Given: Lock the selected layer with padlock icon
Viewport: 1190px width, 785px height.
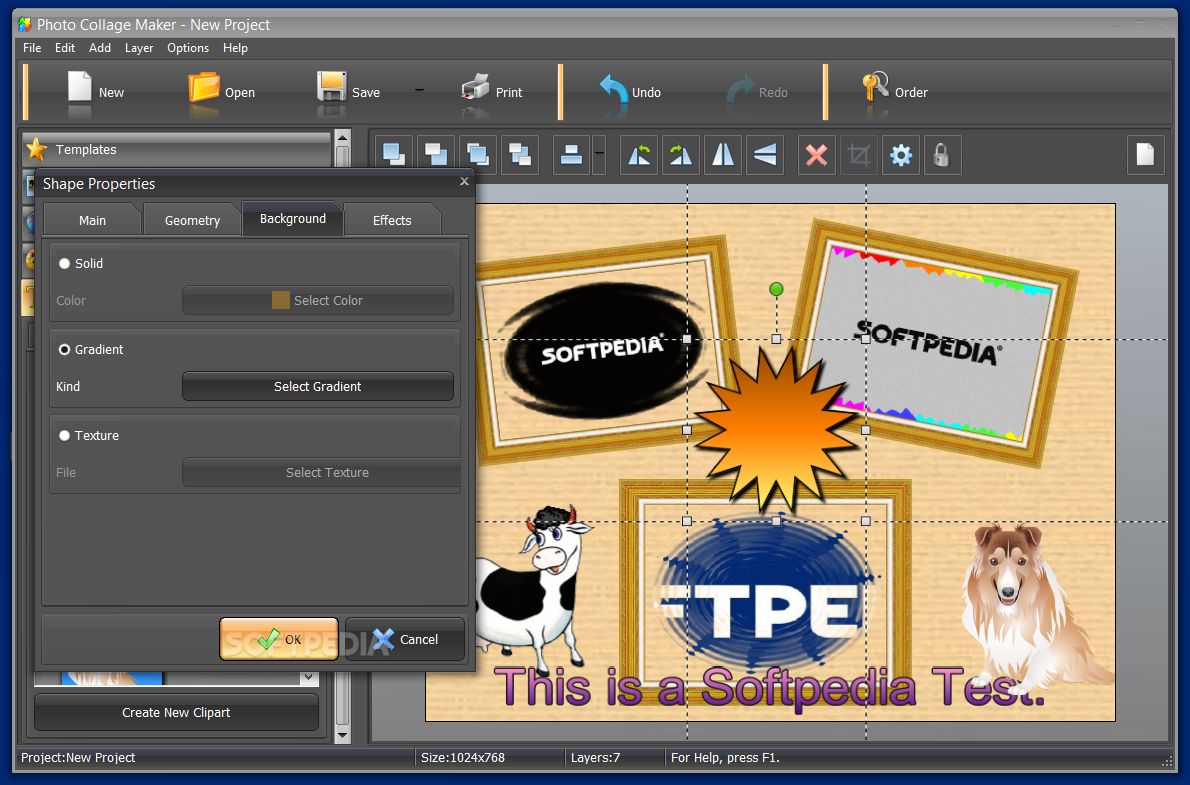Looking at the screenshot, I should point(942,155).
